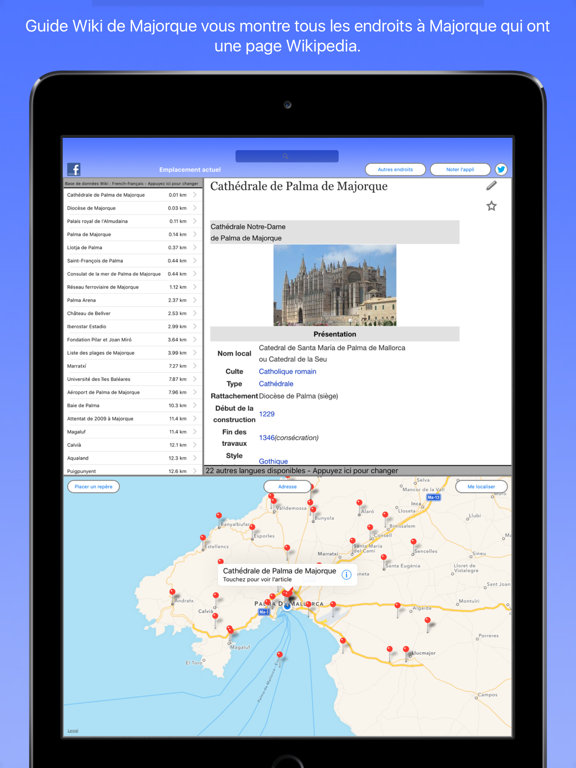Select Iberostar Estadio row

[133, 327]
